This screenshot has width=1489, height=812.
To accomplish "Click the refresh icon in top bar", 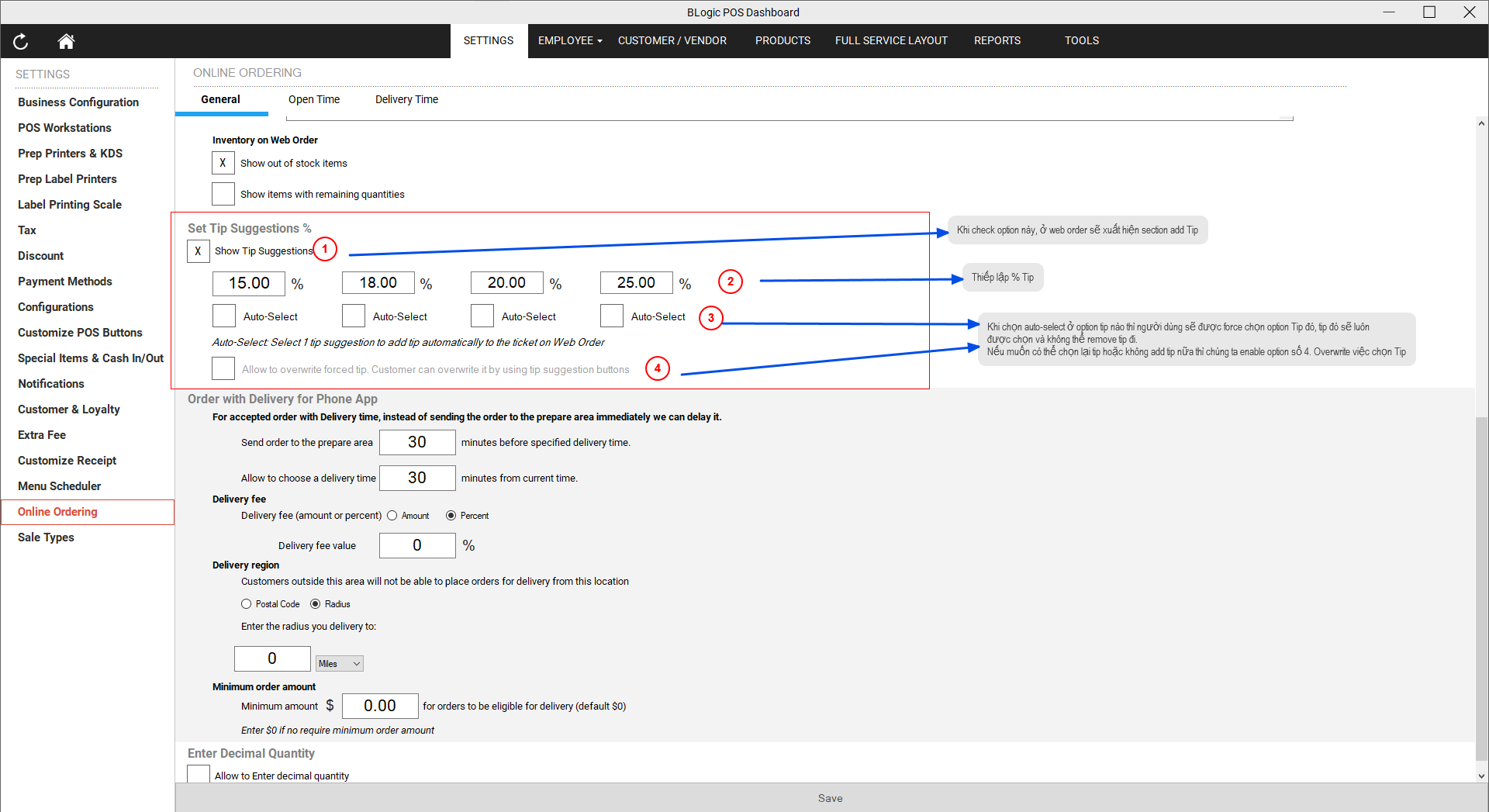I will pyautogui.click(x=21, y=41).
